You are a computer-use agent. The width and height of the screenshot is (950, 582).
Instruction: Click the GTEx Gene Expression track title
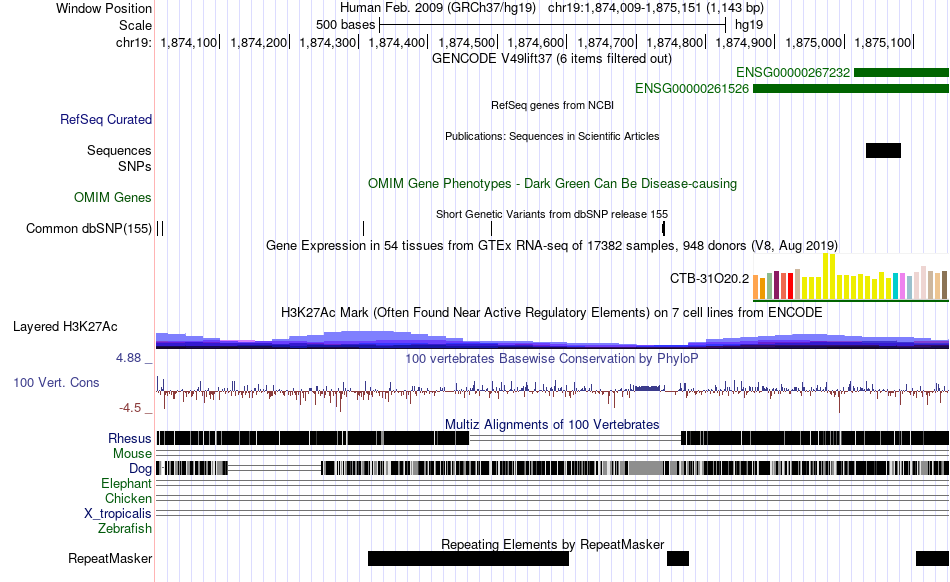tap(552, 246)
